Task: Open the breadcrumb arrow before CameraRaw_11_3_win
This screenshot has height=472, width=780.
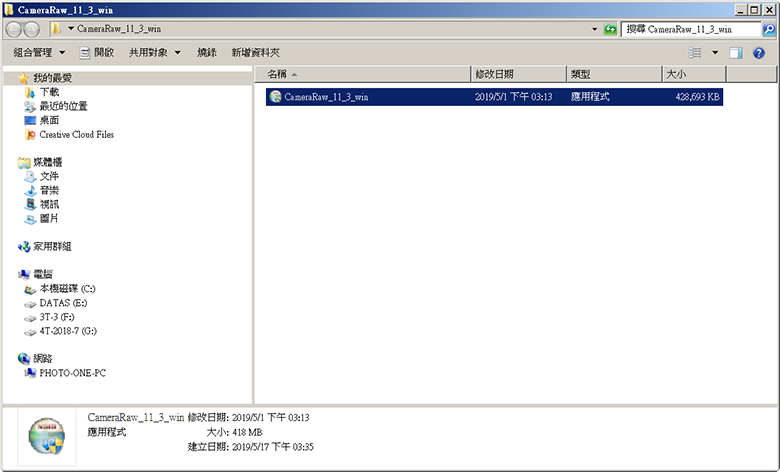Action: (71, 29)
